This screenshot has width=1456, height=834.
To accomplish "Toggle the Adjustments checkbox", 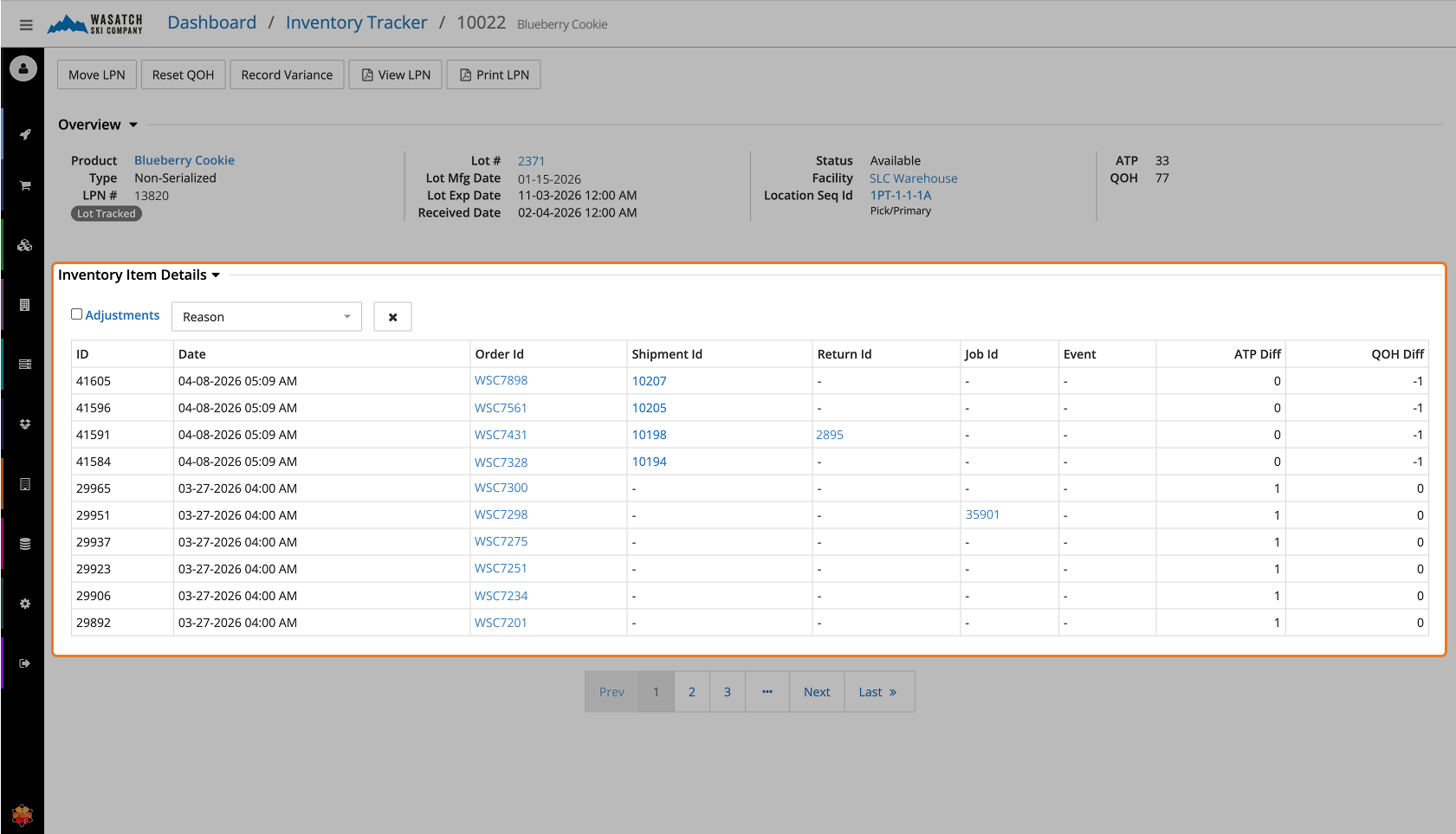I will pyautogui.click(x=77, y=314).
